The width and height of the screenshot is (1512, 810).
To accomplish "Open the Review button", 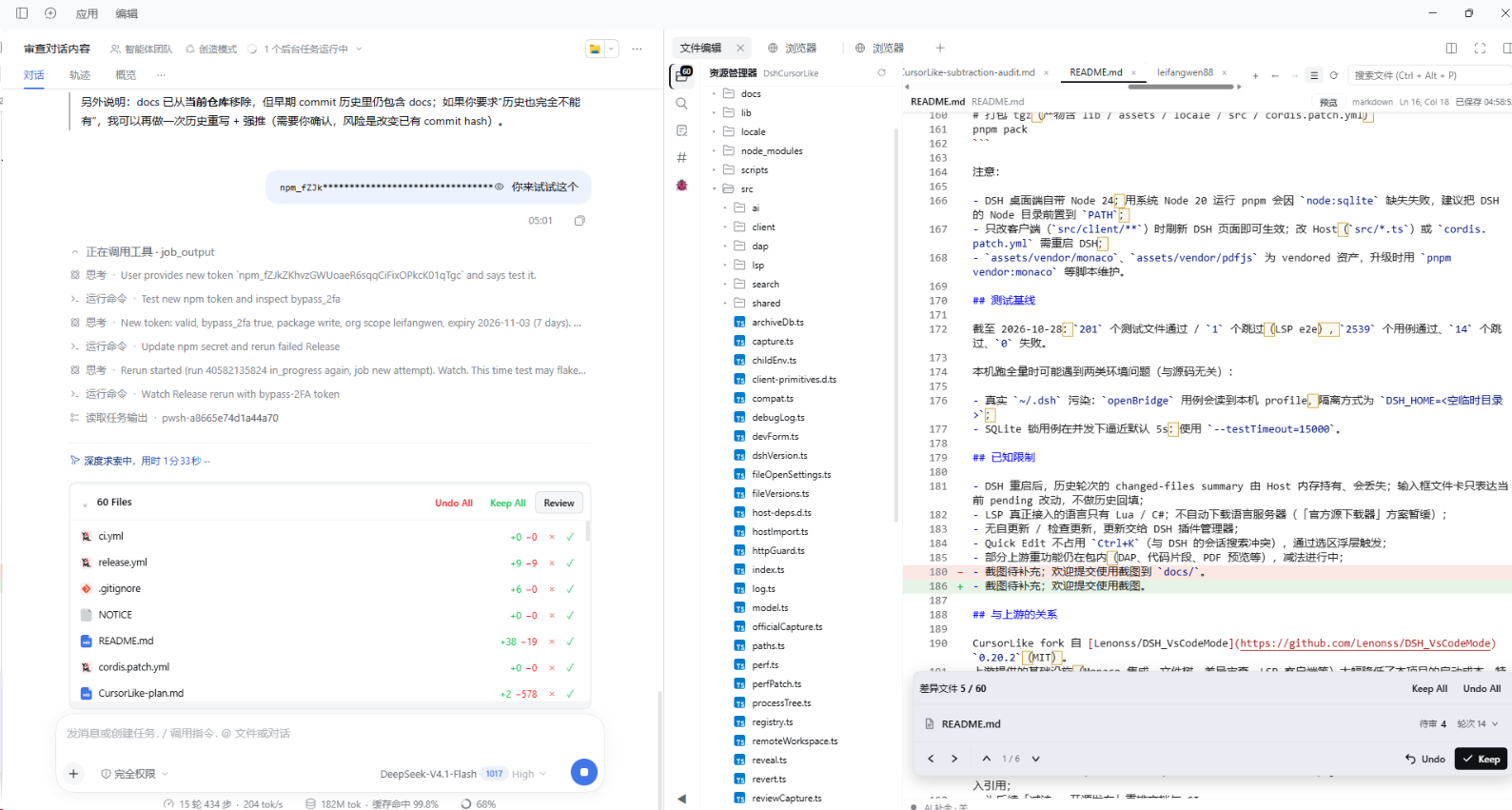I will (559, 503).
